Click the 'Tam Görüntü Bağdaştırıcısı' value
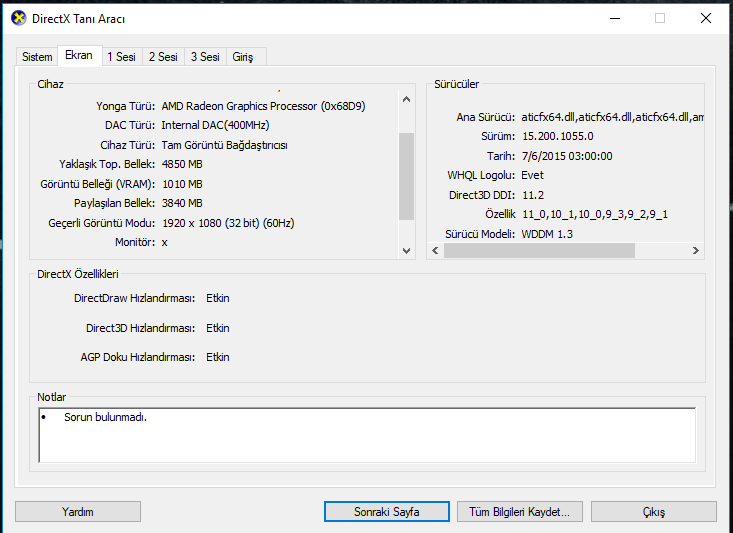Viewport: 733px width, 533px height. click(x=224, y=145)
